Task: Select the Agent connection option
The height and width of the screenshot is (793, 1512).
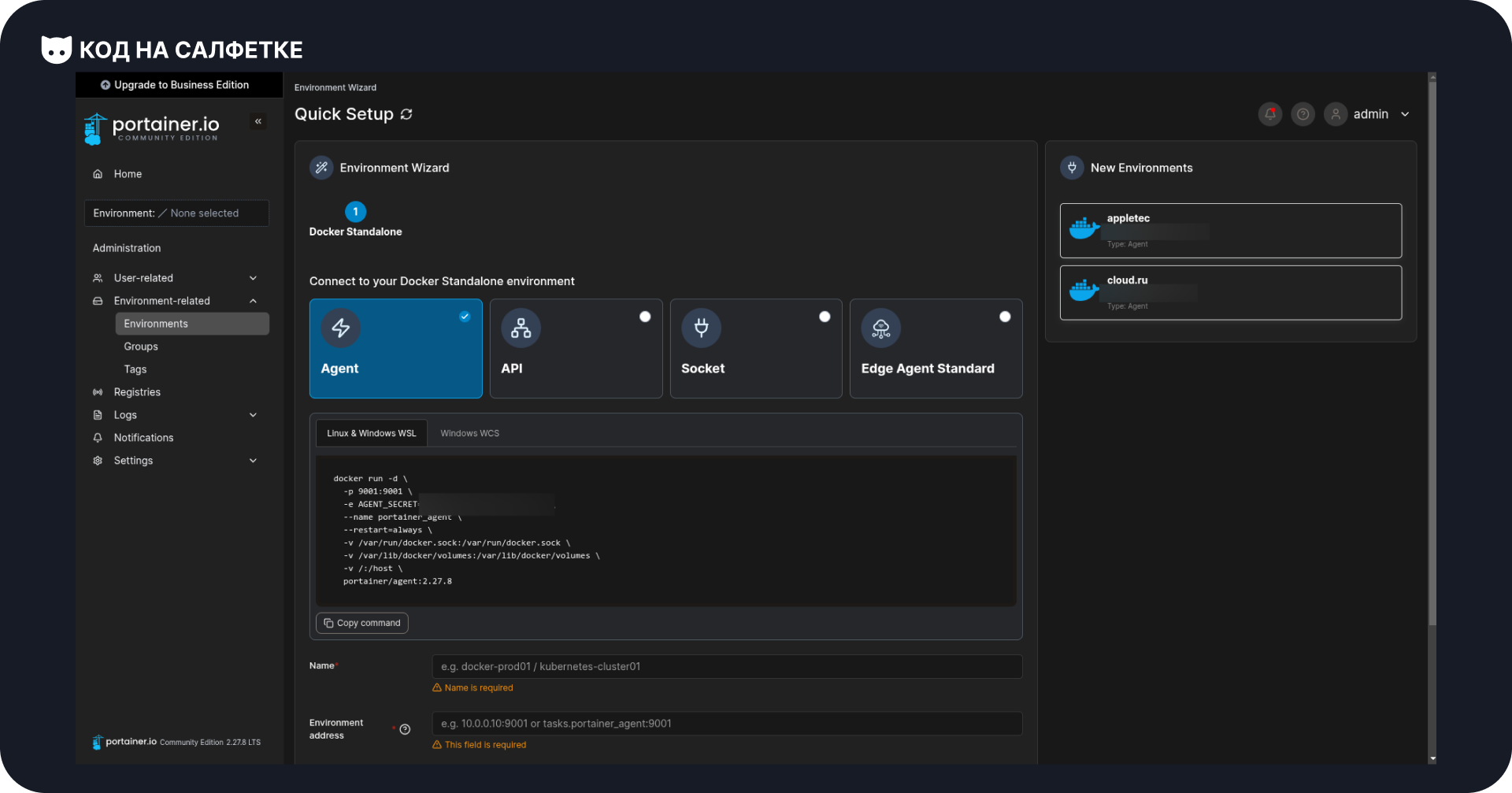Action: (396, 348)
